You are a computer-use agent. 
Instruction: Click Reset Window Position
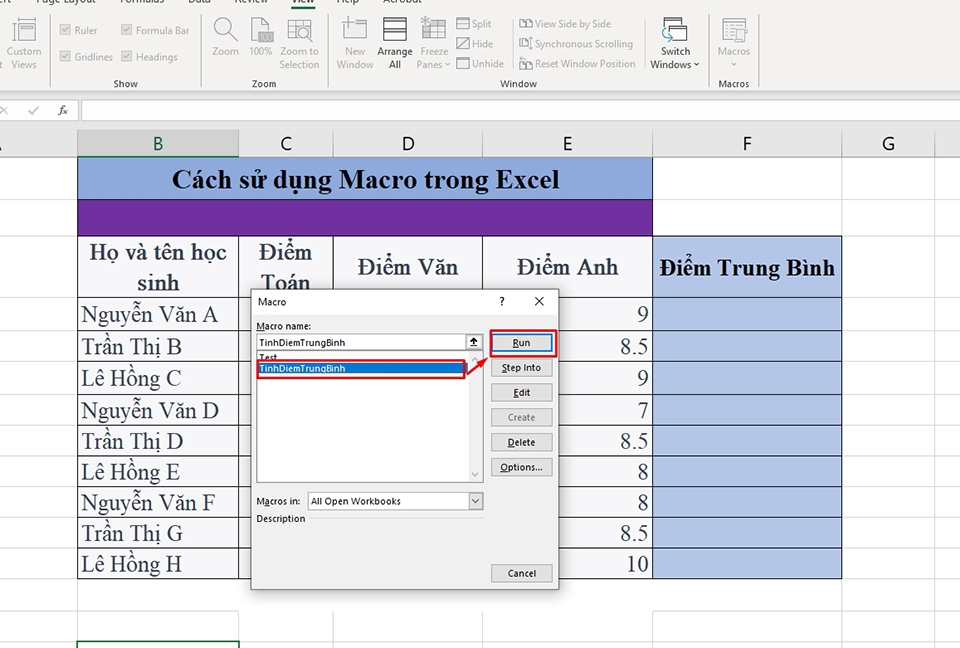click(577, 64)
